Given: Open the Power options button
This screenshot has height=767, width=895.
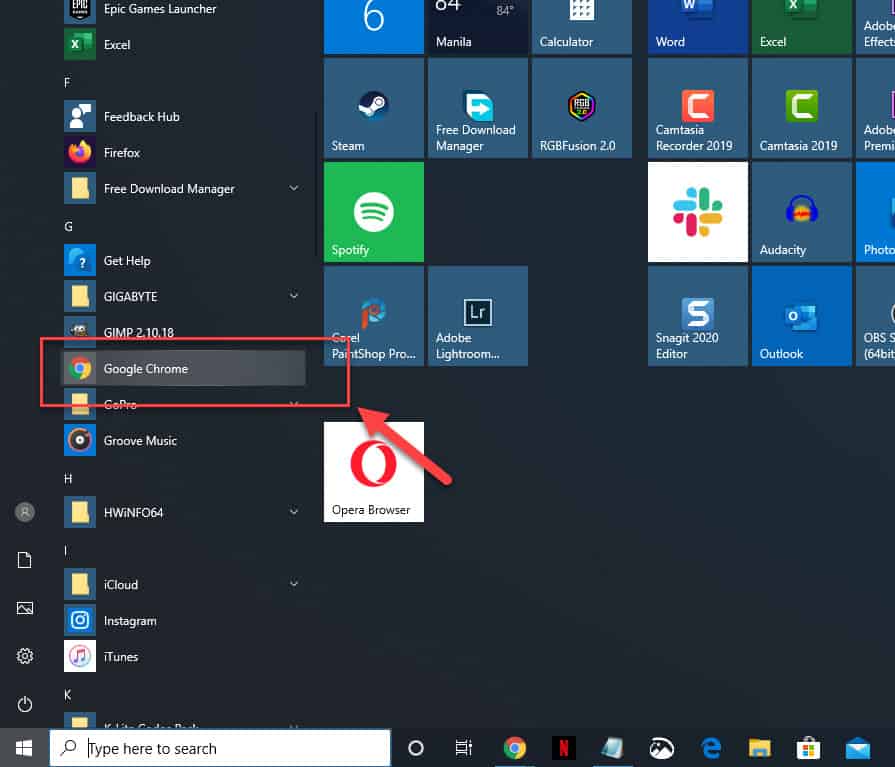Looking at the screenshot, I should point(25,704).
